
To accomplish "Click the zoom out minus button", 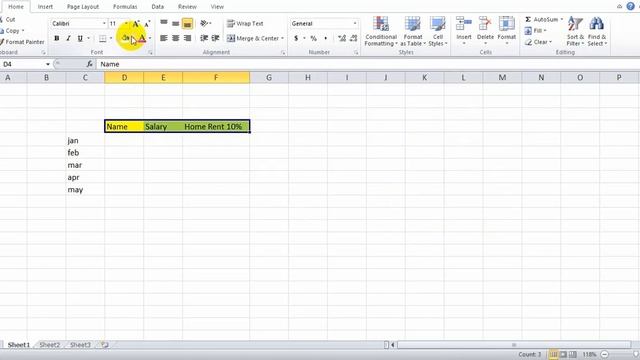I will [605, 354].
